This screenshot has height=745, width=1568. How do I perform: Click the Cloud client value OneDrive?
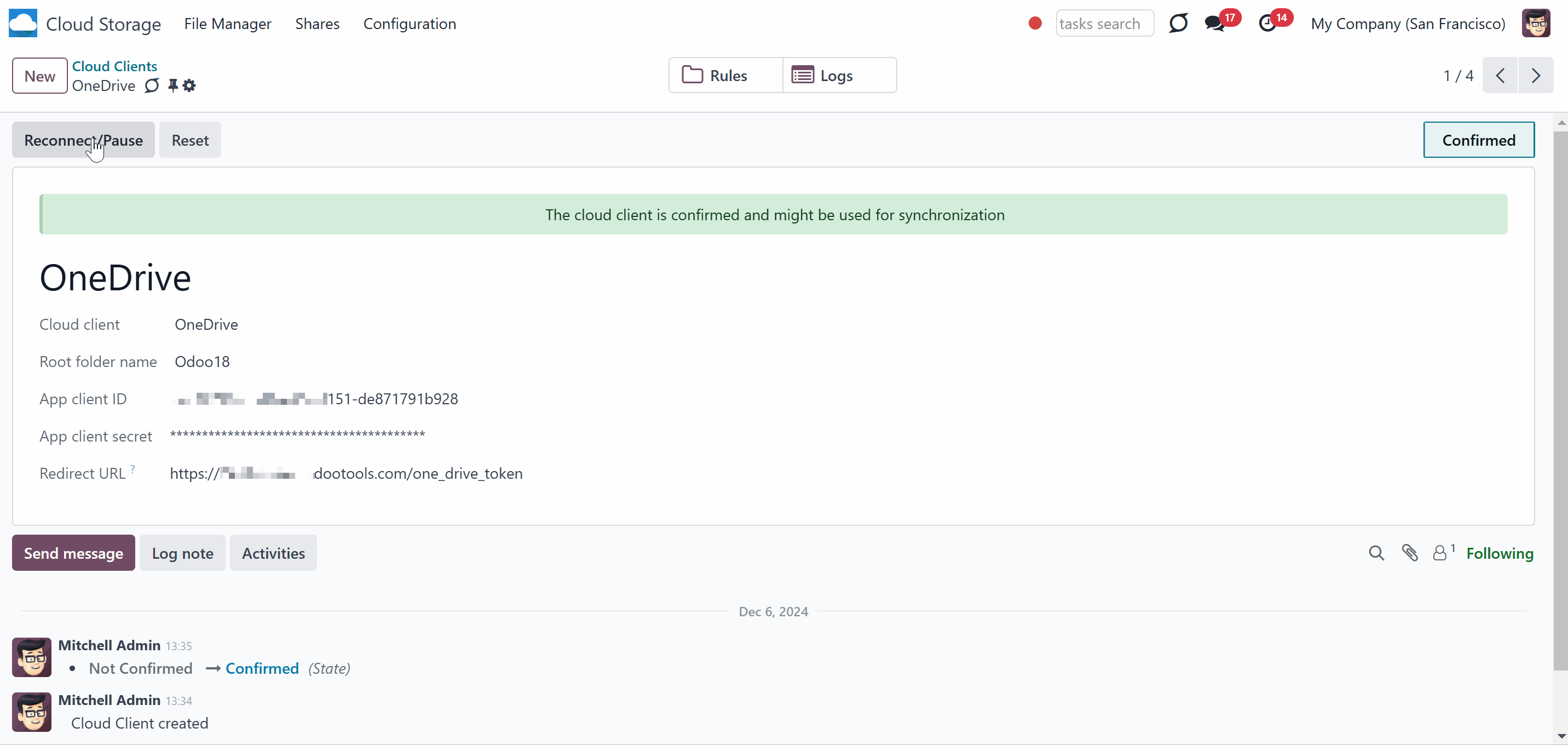pos(206,324)
